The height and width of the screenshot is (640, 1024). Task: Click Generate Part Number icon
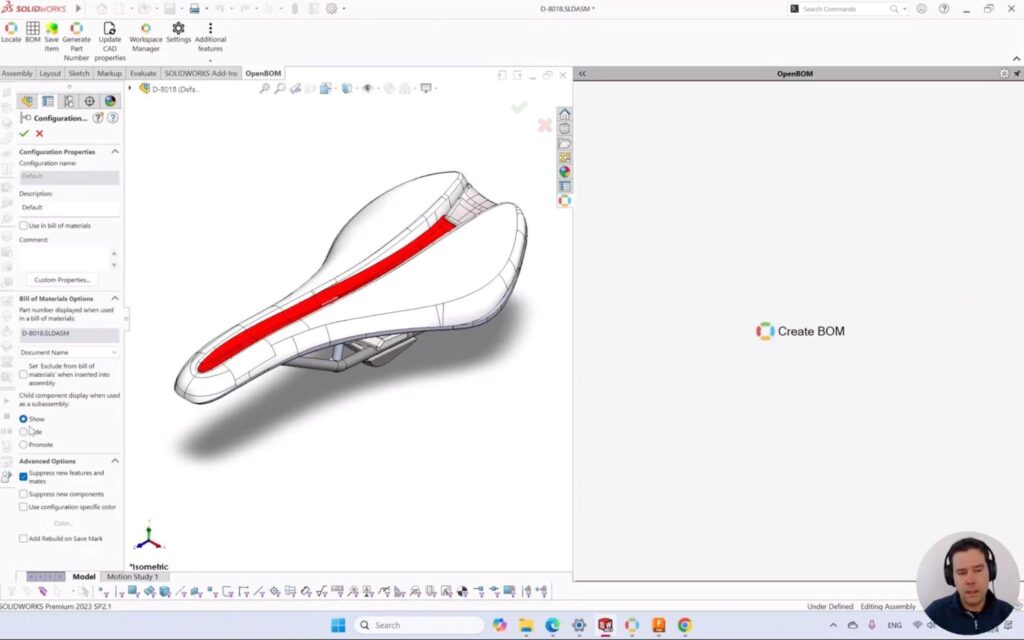pyautogui.click(x=76, y=41)
